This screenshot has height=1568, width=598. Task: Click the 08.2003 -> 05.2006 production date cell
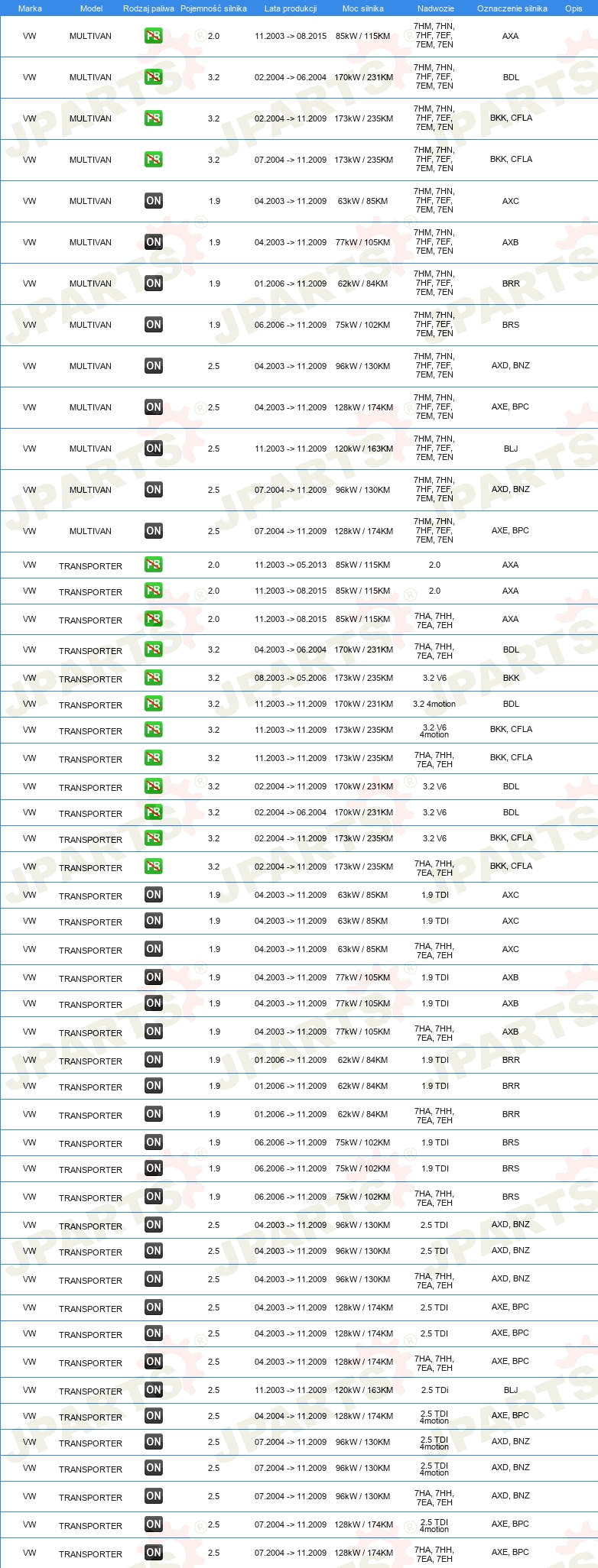tap(291, 678)
